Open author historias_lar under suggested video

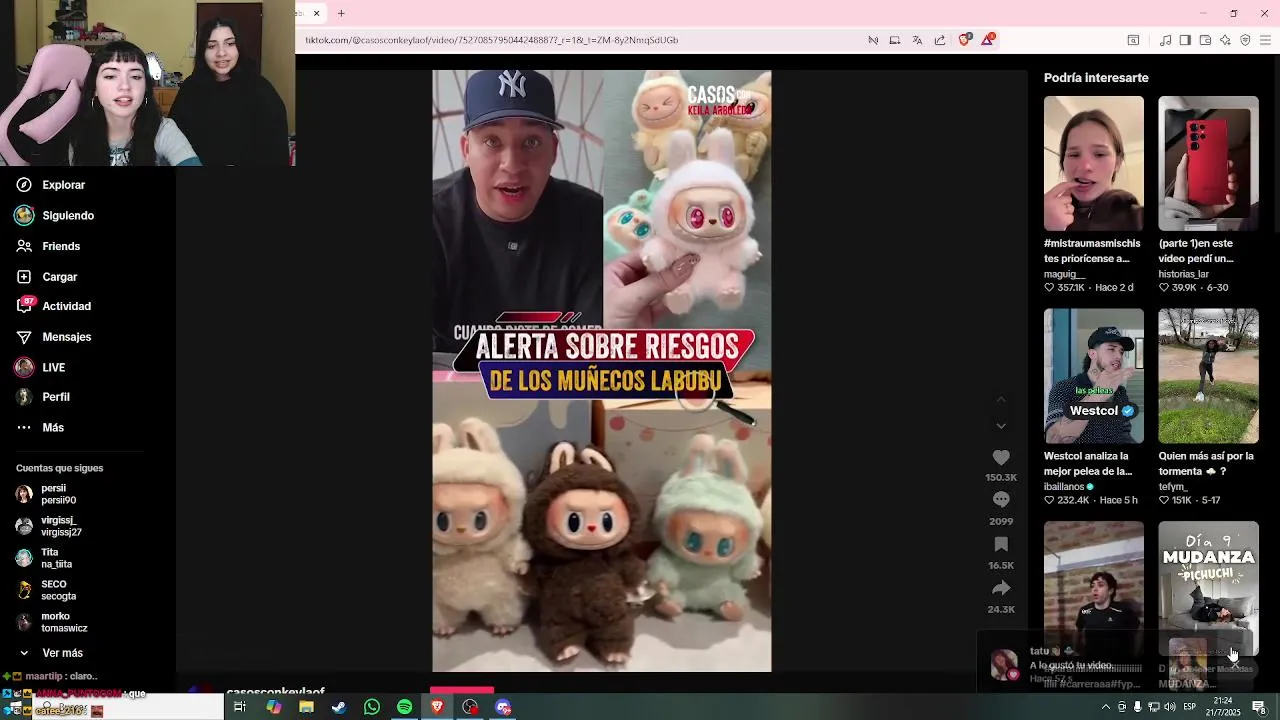1183,274
